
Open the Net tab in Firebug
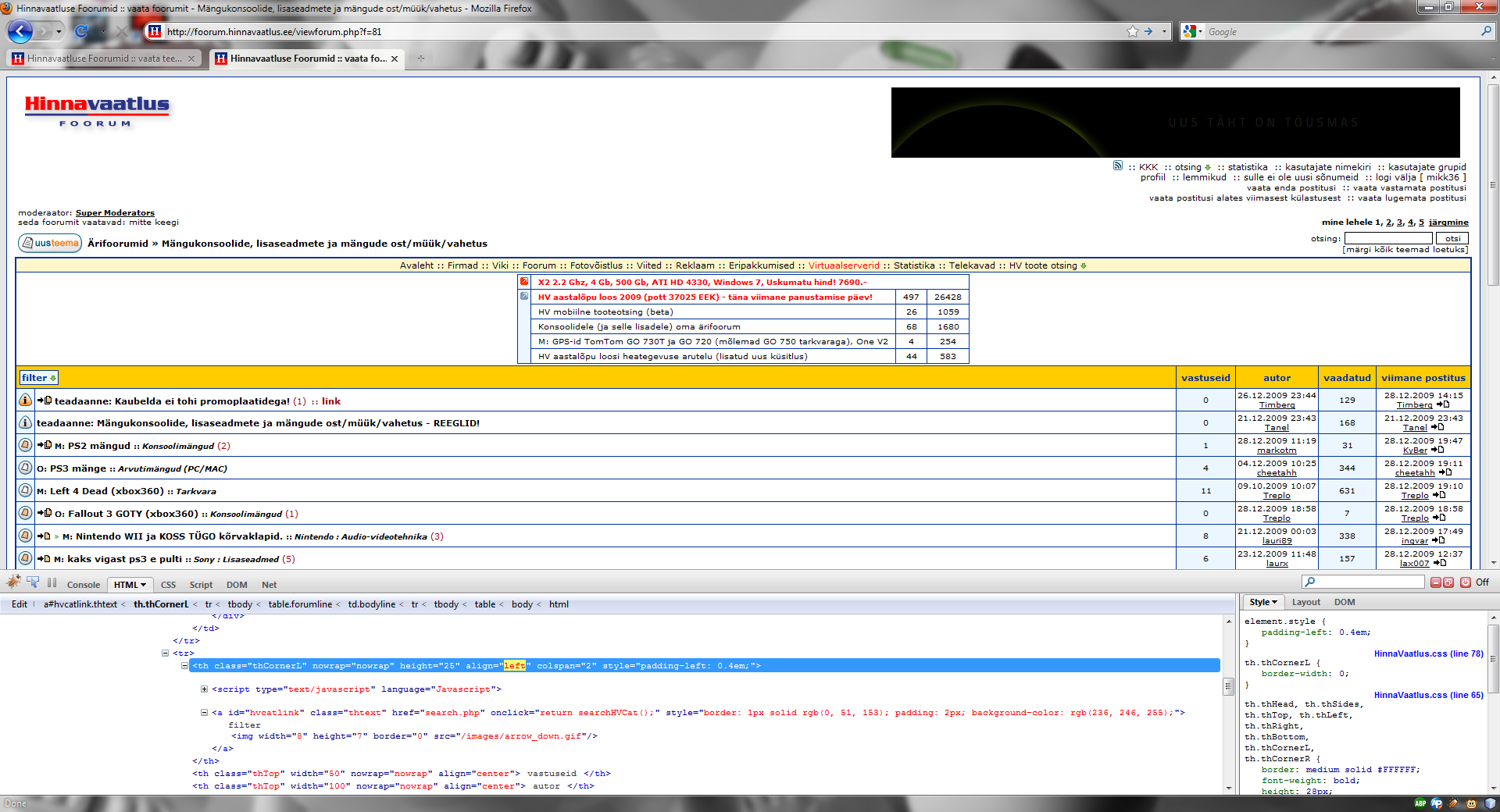coord(269,585)
